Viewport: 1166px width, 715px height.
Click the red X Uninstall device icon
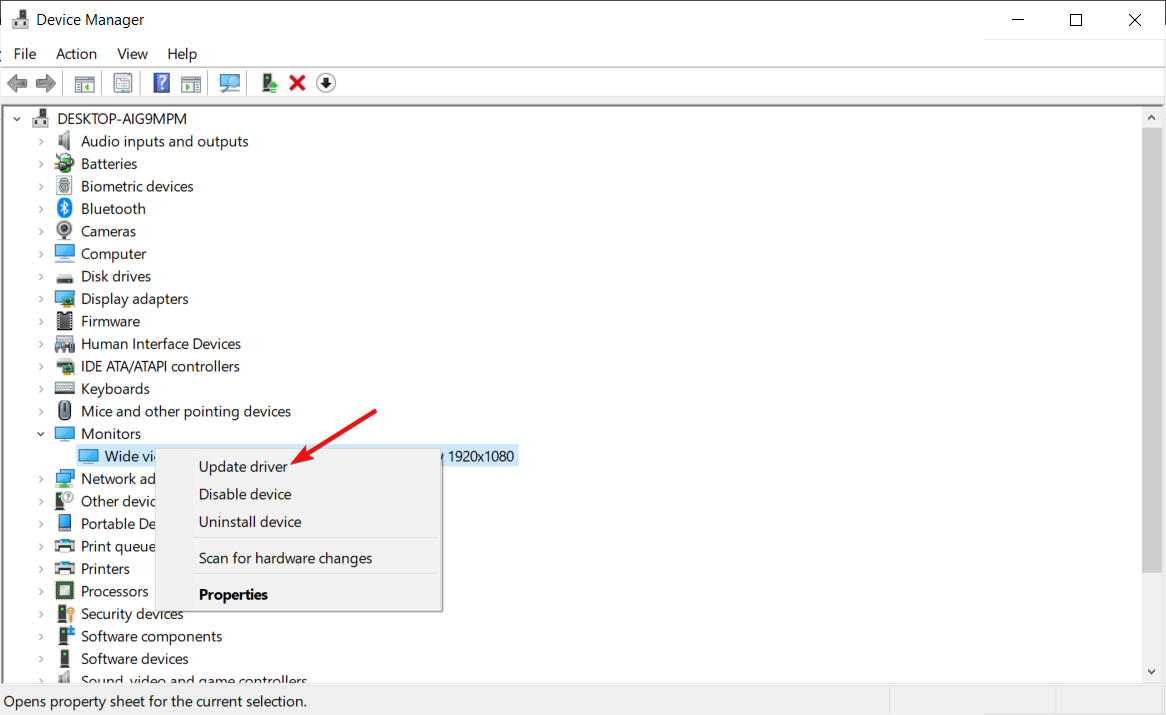point(297,83)
